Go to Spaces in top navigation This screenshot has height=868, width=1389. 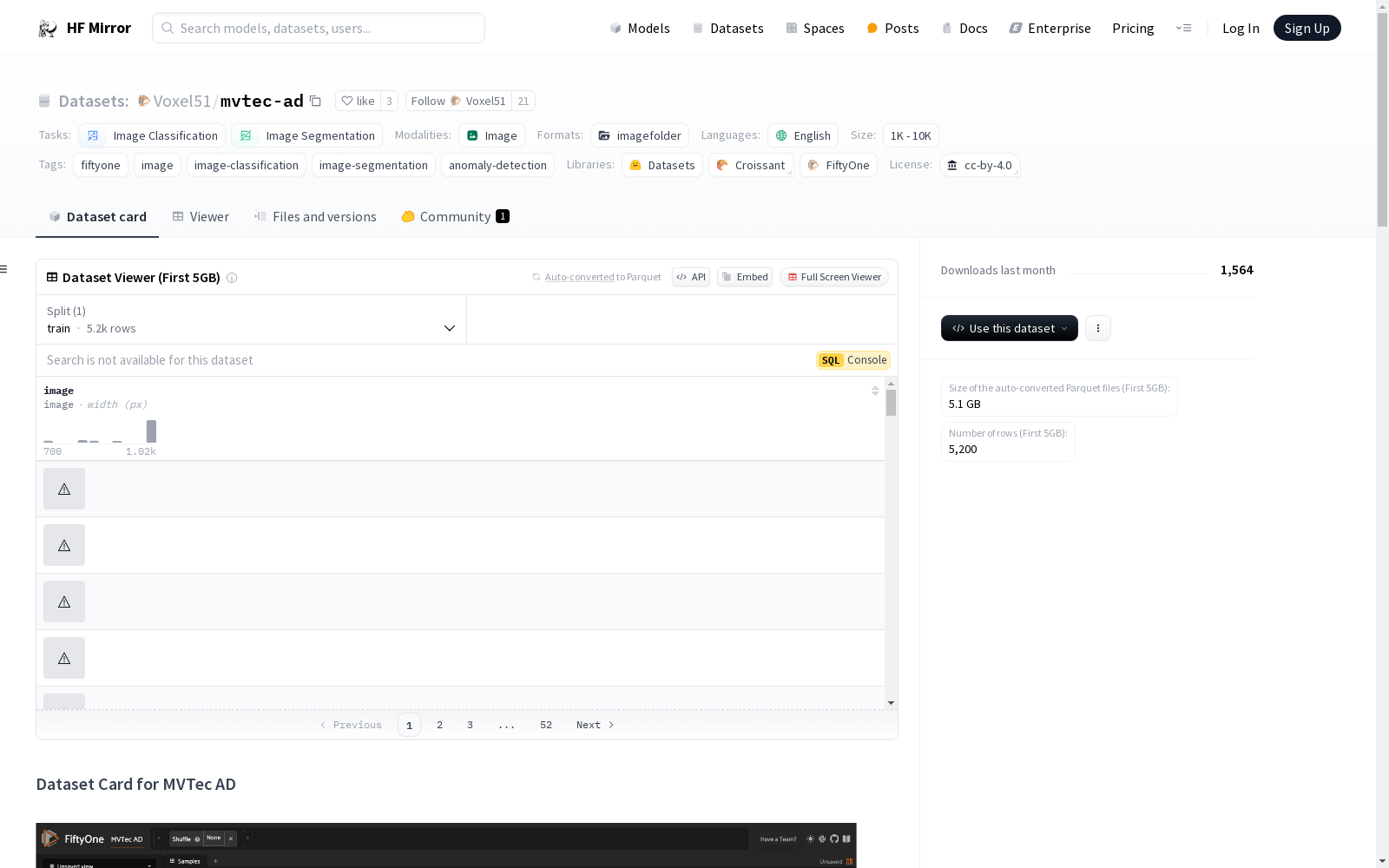(814, 29)
